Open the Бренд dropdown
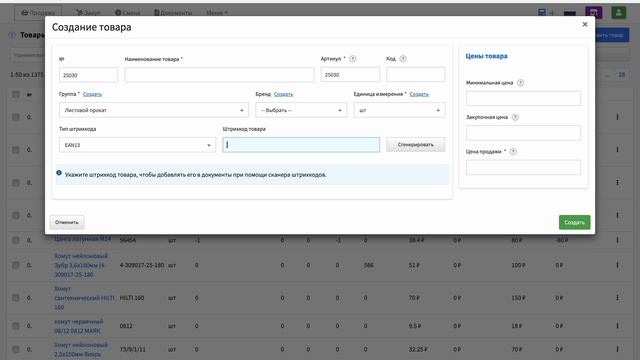The height and width of the screenshot is (360, 640). click(301, 110)
